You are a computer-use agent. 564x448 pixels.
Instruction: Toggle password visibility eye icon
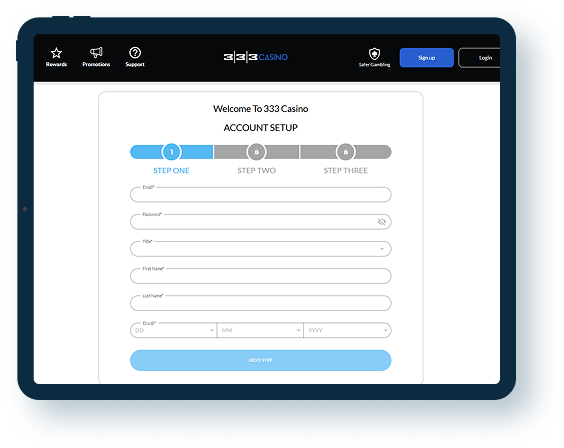(382, 222)
